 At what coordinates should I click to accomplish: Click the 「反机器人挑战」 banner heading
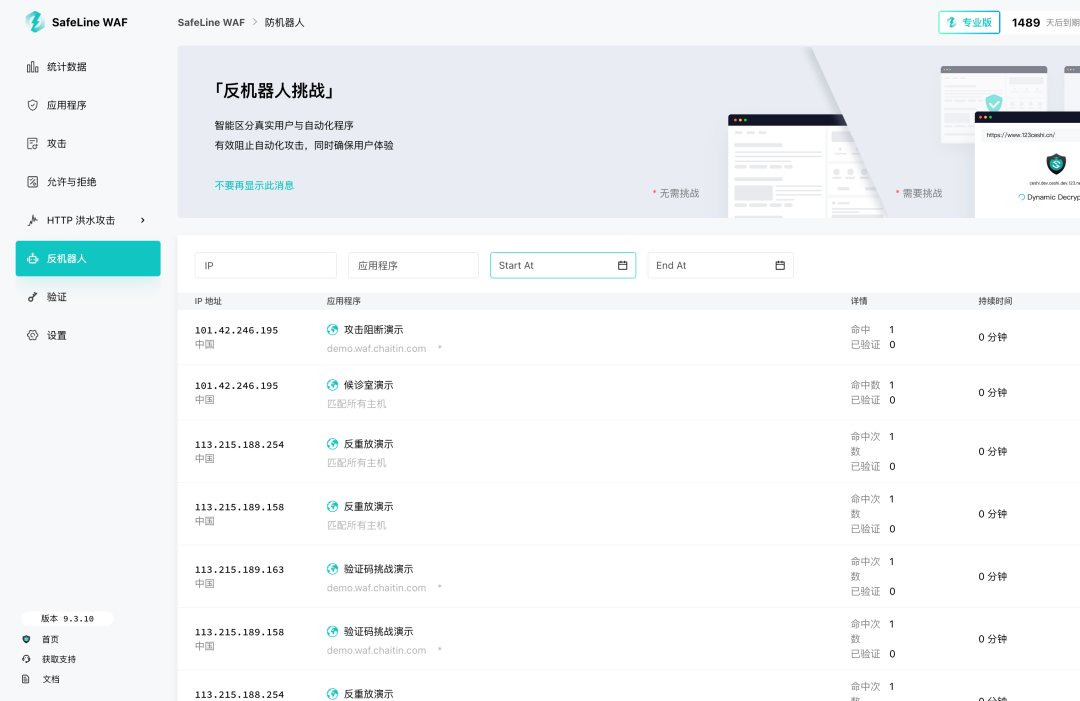[x=275, y=91]
